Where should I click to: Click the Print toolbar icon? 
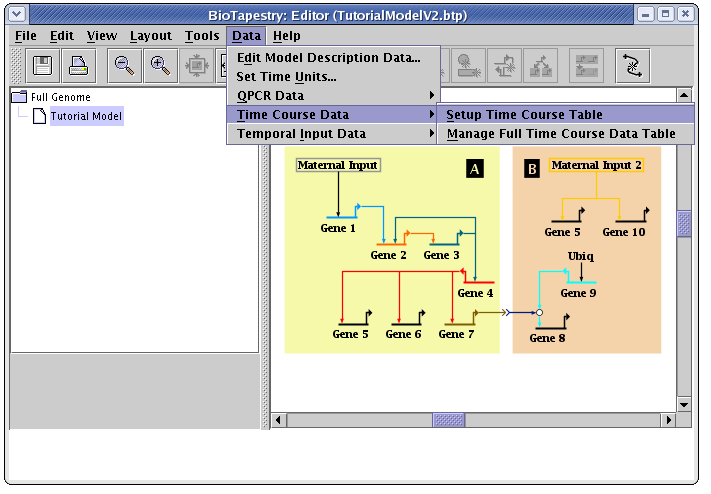tap(78, 66)
